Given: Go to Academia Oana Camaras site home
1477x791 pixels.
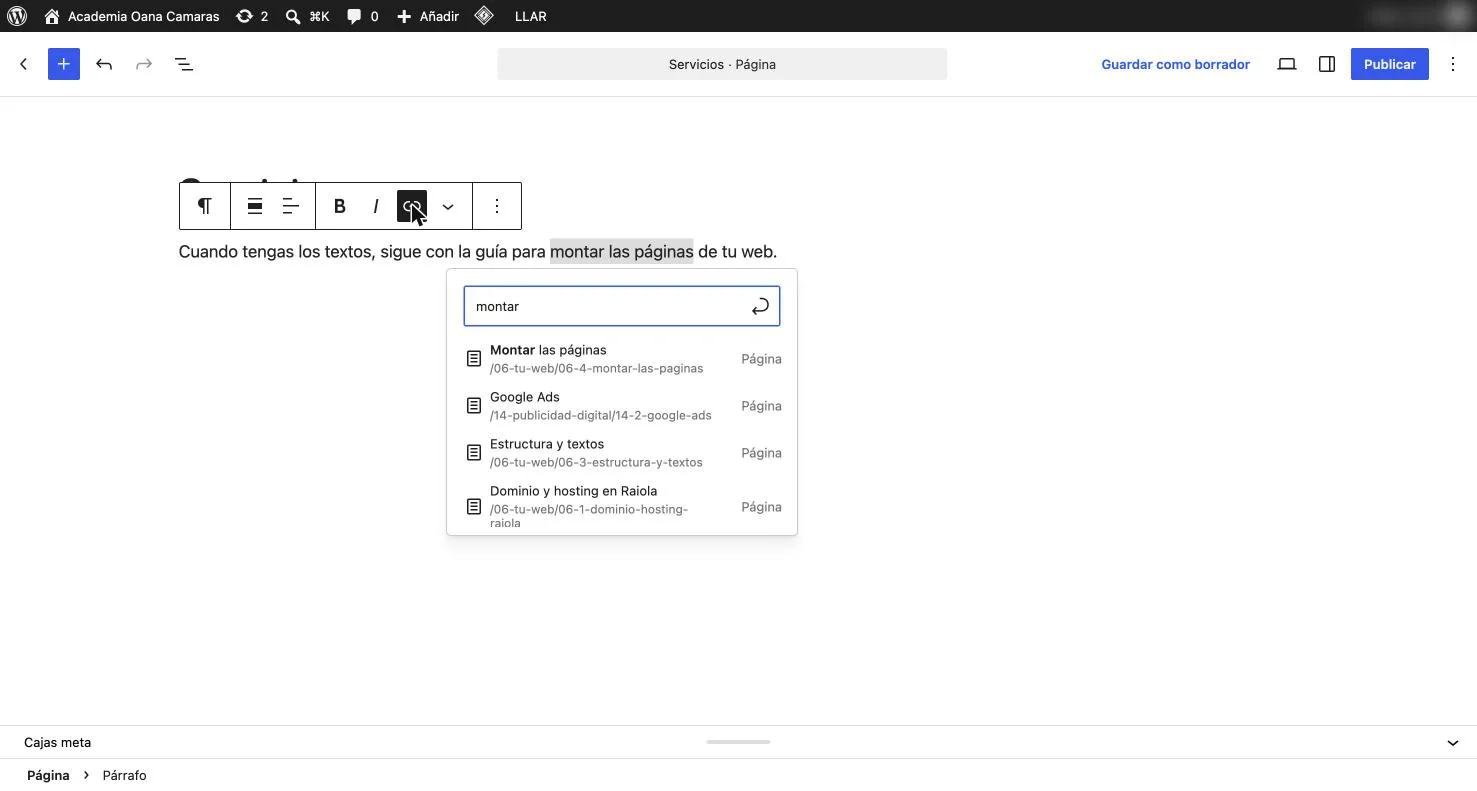Looking at the screenshot, I should click(132, 16).
